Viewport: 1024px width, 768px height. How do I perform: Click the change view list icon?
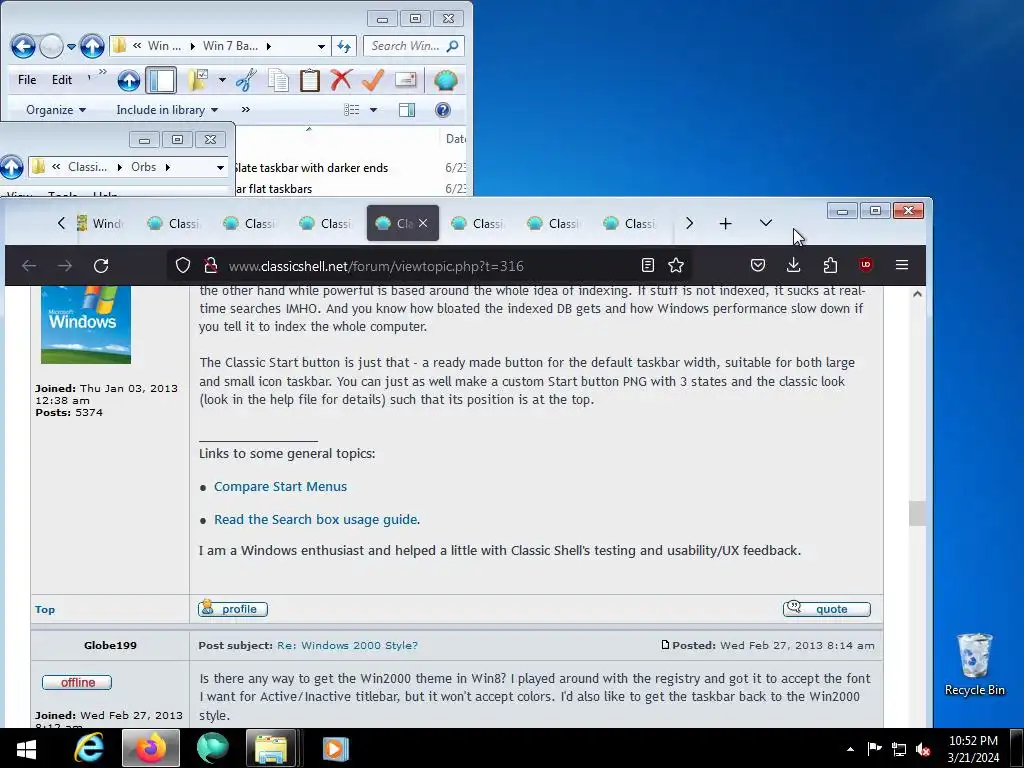point(352,110)
